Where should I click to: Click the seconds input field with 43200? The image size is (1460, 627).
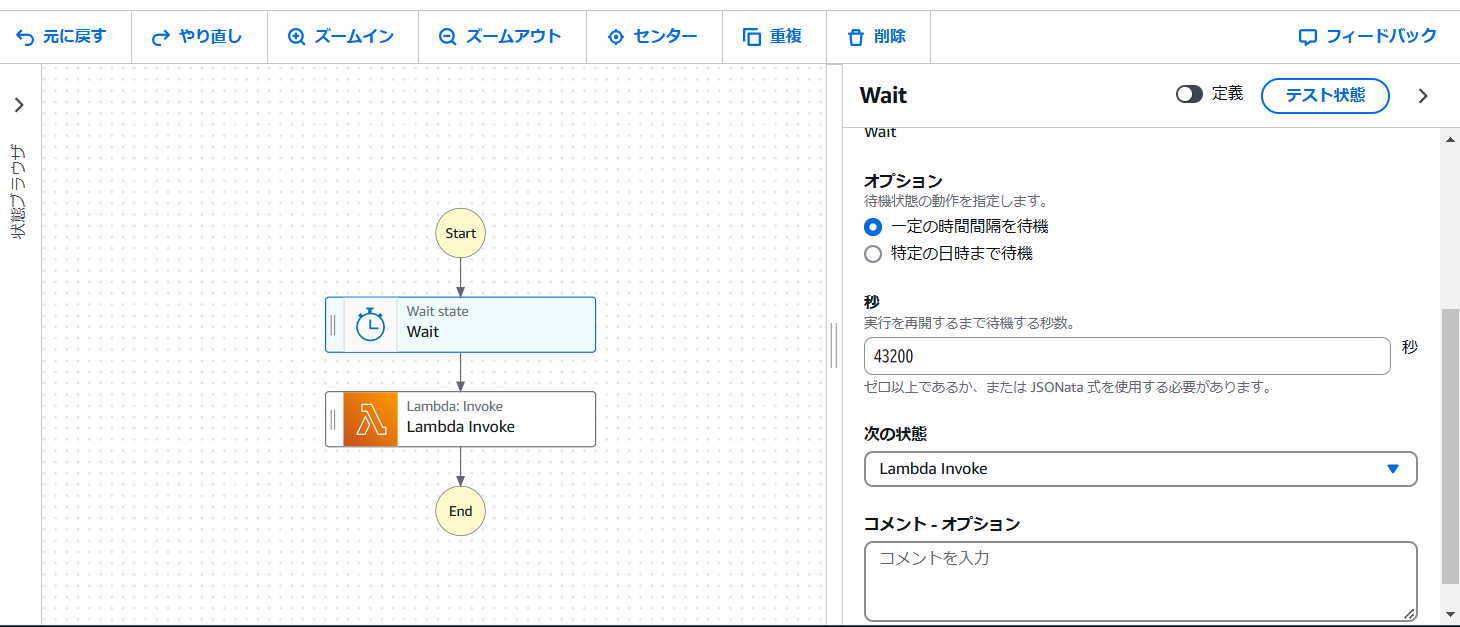click(1127, 356)
